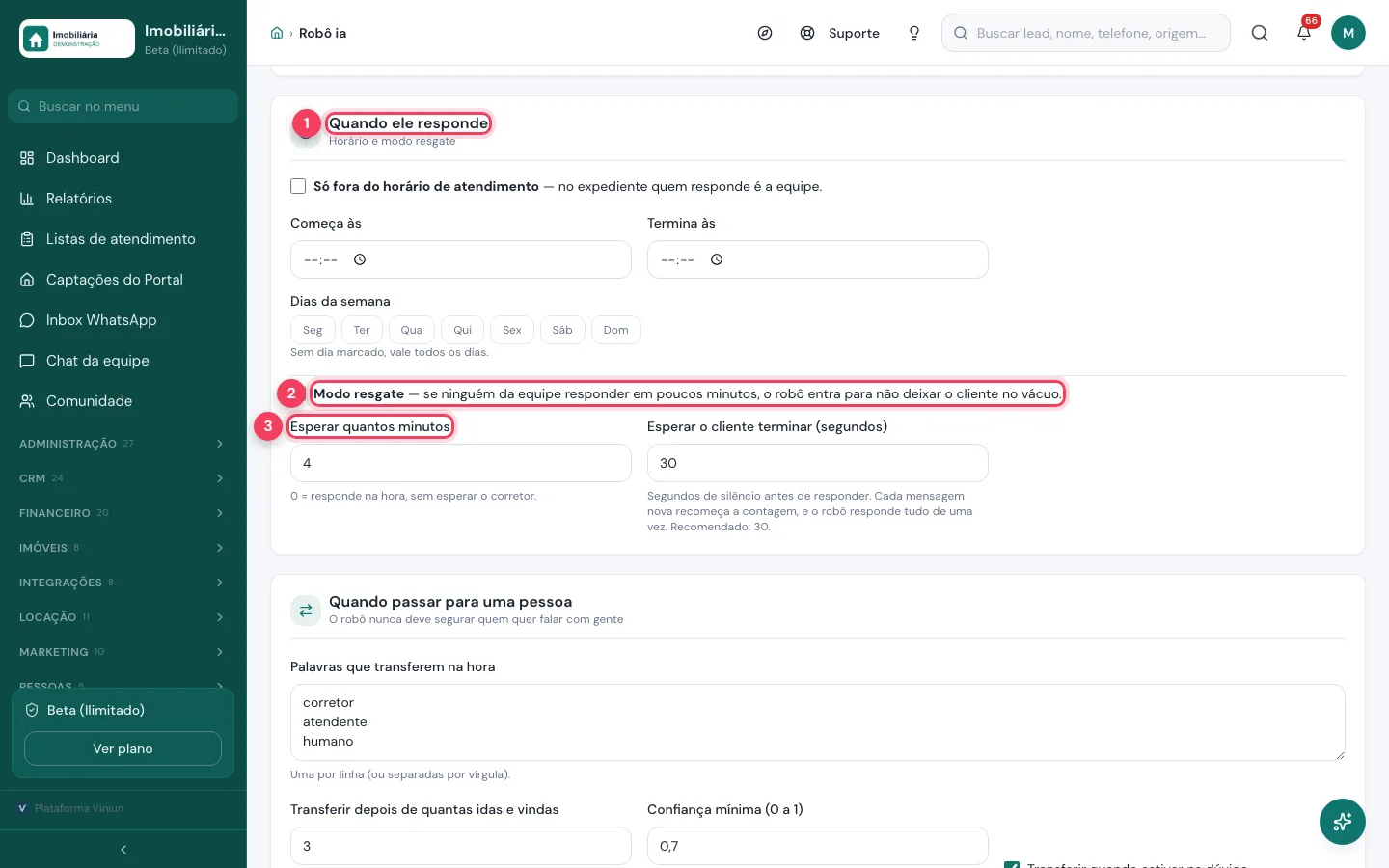Click the Esperar quantos minutos field

point(461,463)
